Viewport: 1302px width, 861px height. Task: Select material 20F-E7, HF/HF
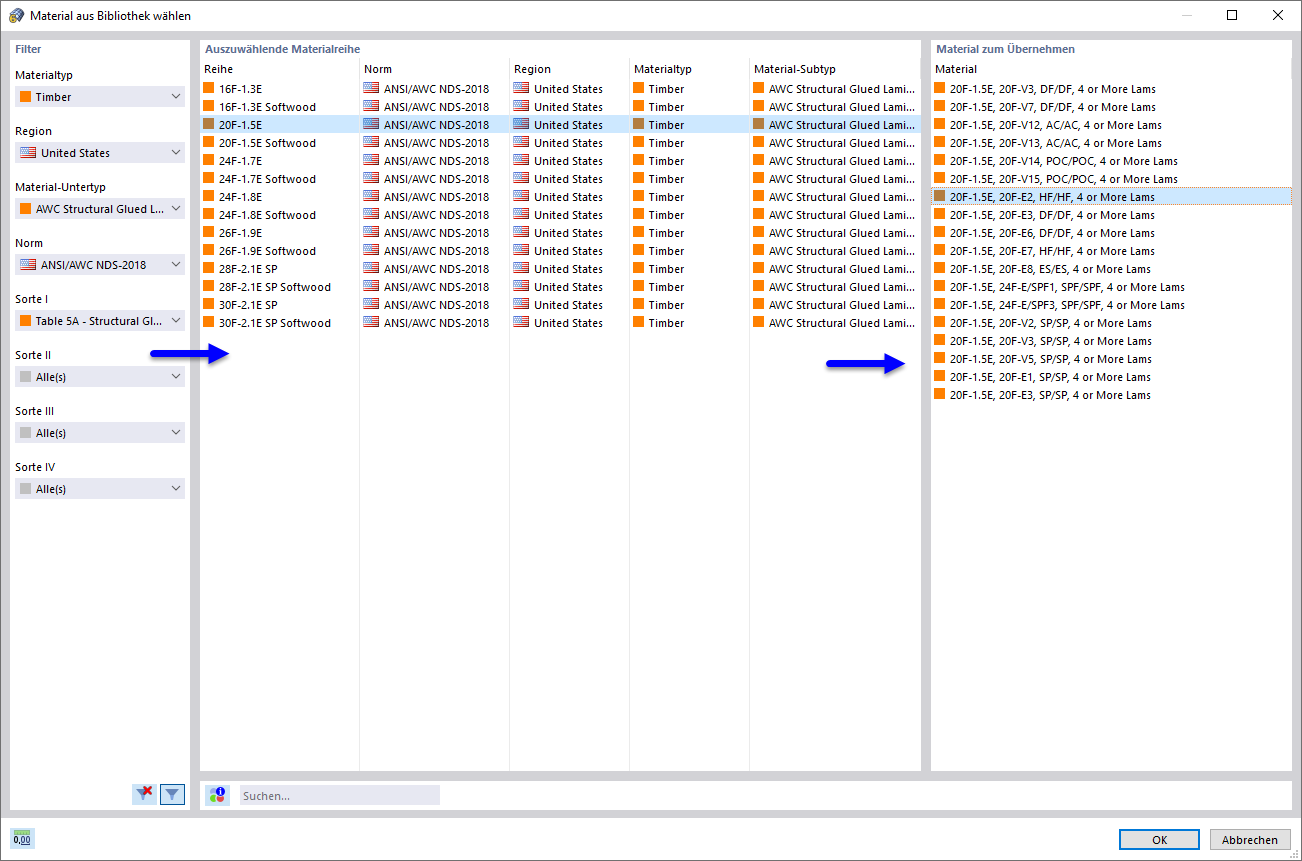tap(1111, 251)
